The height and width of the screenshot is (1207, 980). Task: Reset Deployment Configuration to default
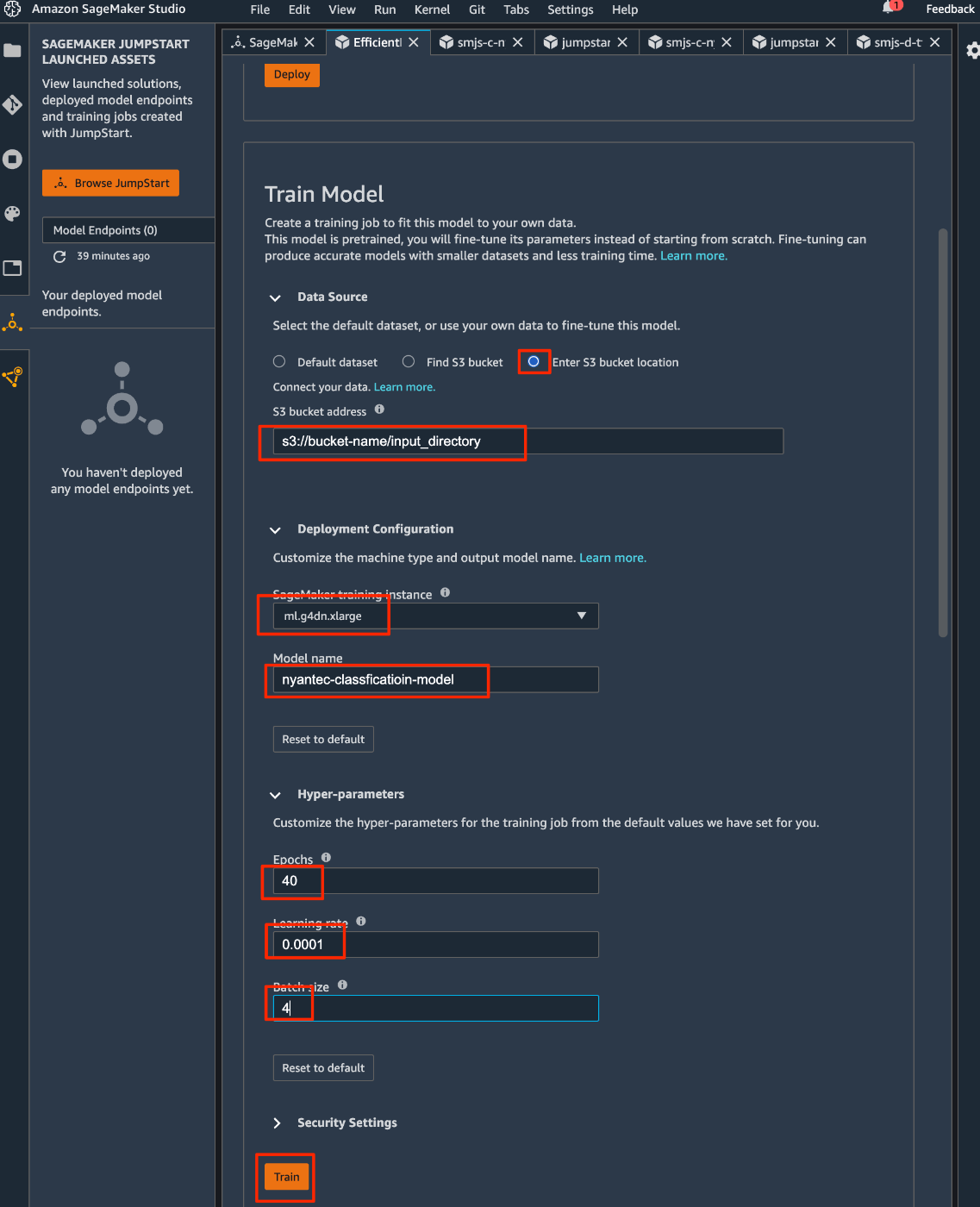pos(323,739)
